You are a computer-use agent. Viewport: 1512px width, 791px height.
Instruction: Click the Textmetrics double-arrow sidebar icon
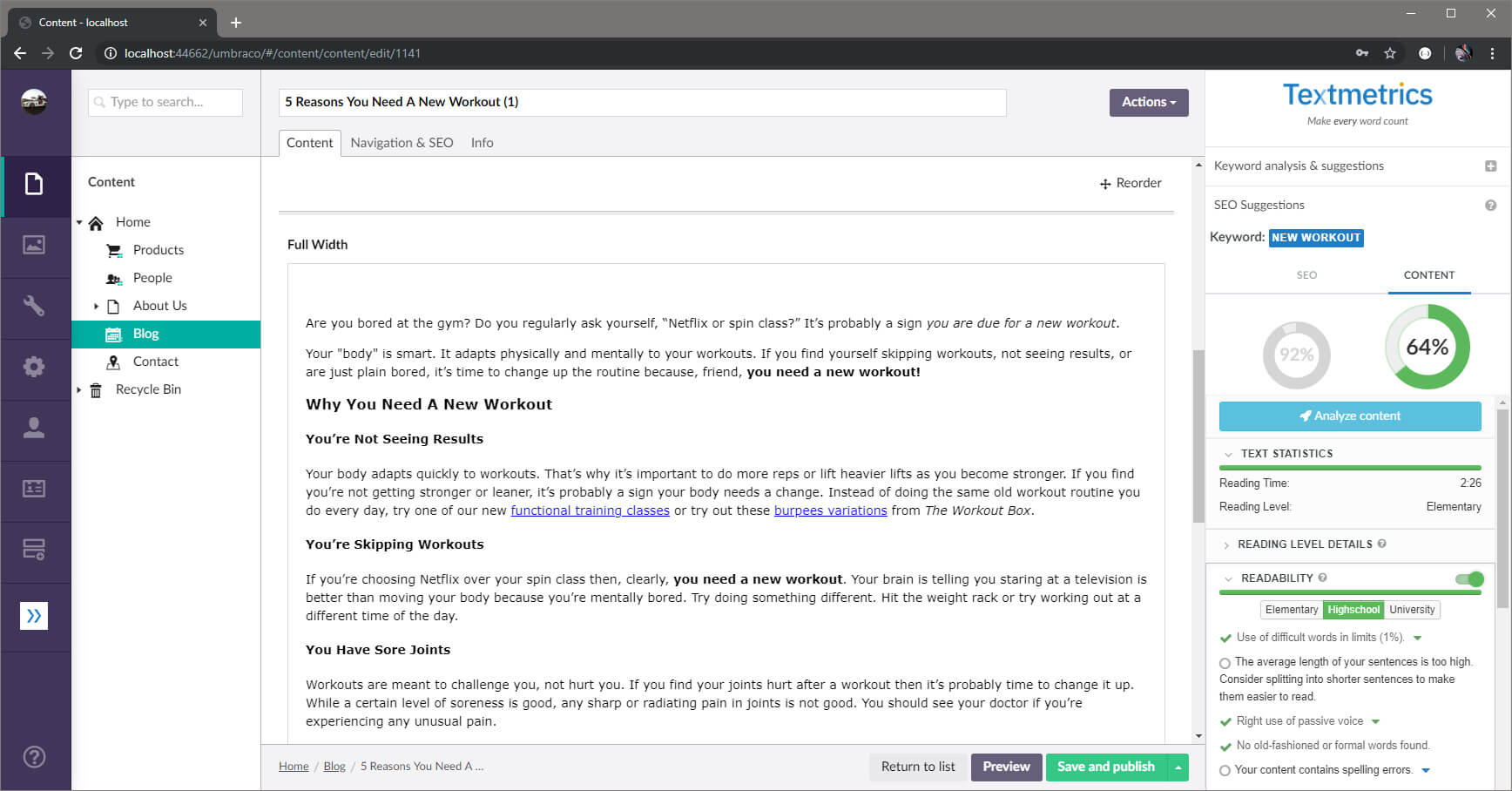[x=34, y=616]
